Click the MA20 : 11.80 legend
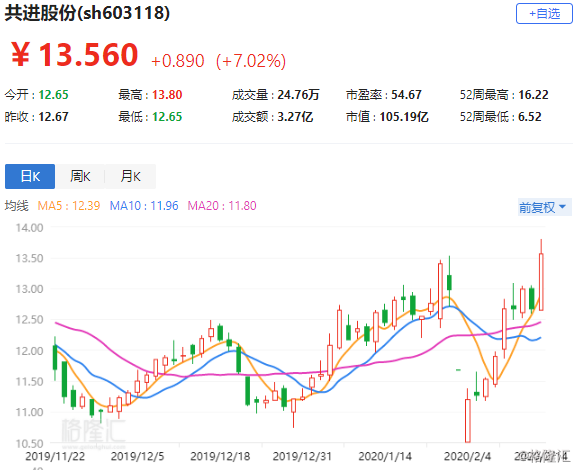This screenshot has height=470, width=578. 222,205
